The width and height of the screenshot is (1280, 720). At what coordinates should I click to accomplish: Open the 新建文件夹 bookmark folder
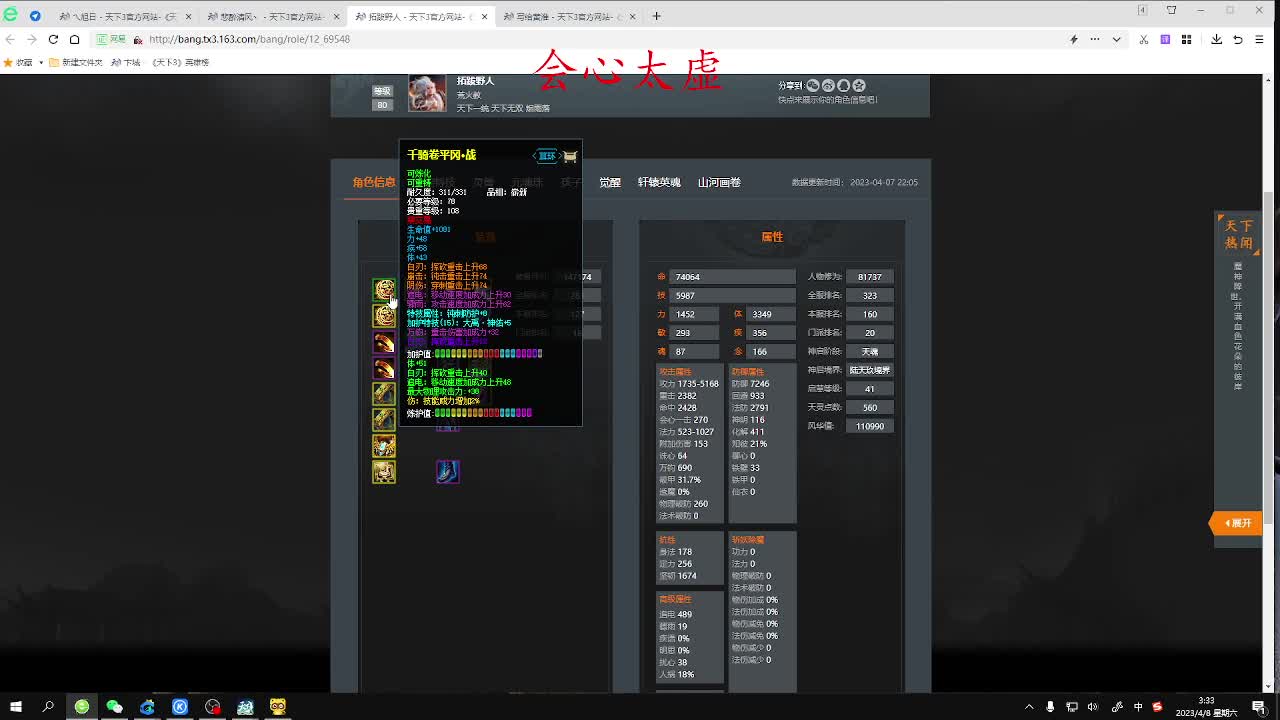[76, 62]
